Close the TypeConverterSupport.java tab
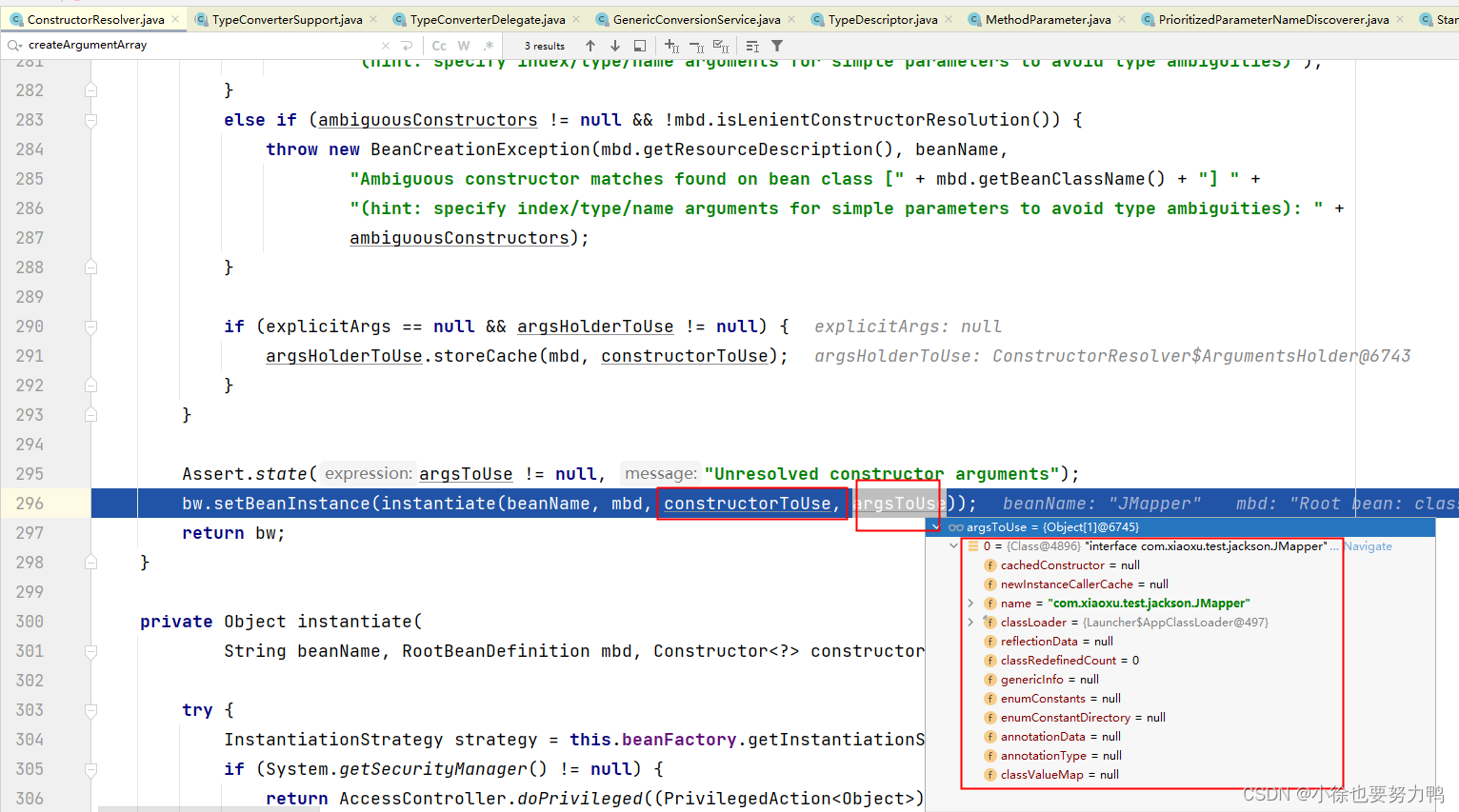Viewport: 1459px width, 812px height. click(373, 19)
